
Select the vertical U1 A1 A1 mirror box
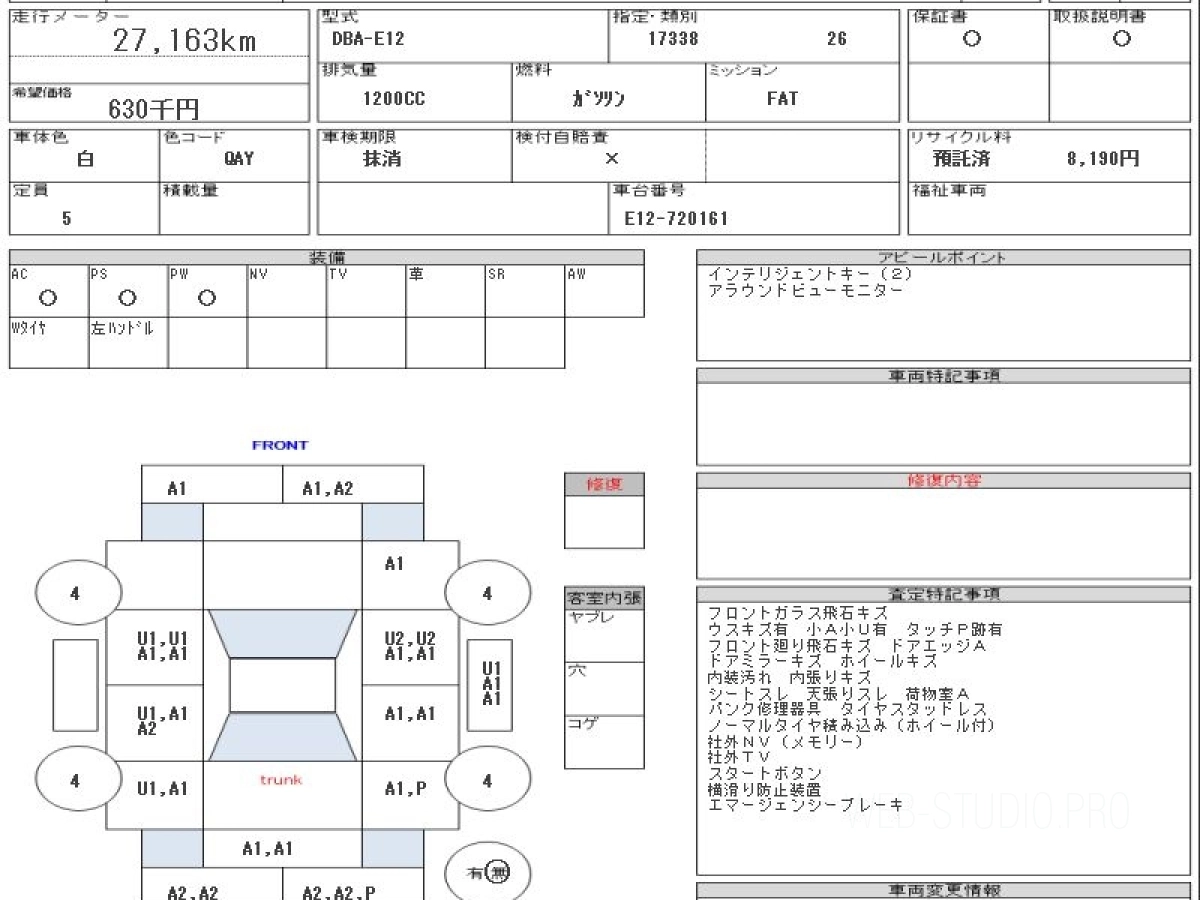(x=490, y=684)
